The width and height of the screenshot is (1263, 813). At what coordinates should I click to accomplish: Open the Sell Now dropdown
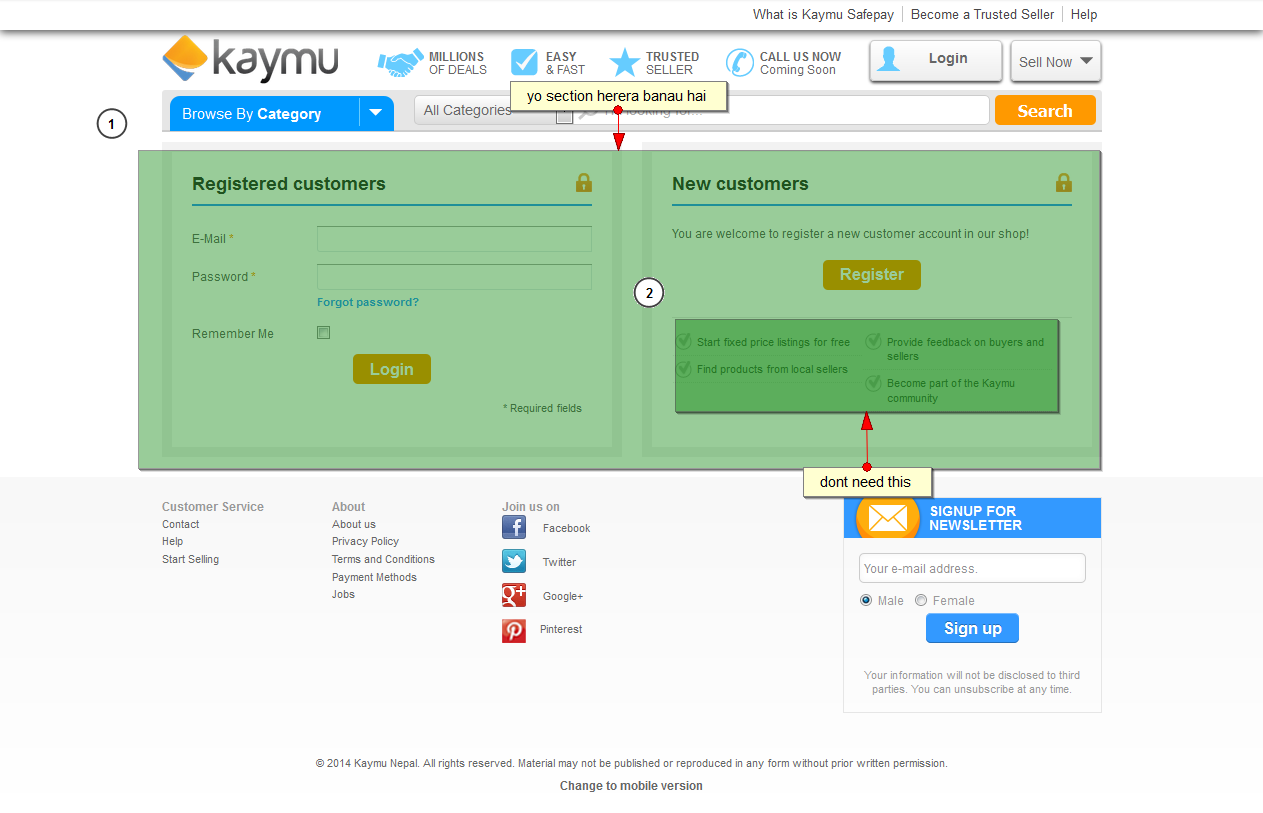[1056, 61]
